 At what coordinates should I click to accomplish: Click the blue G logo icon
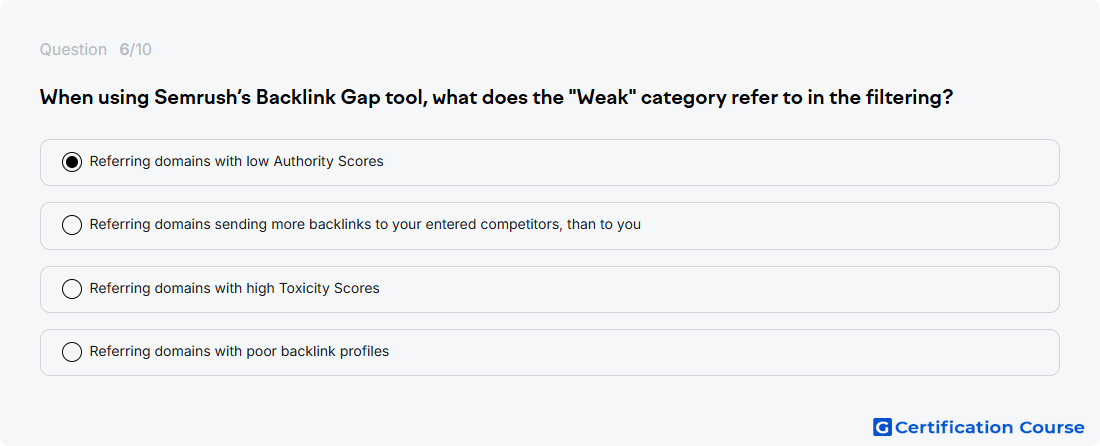point(882,427)
